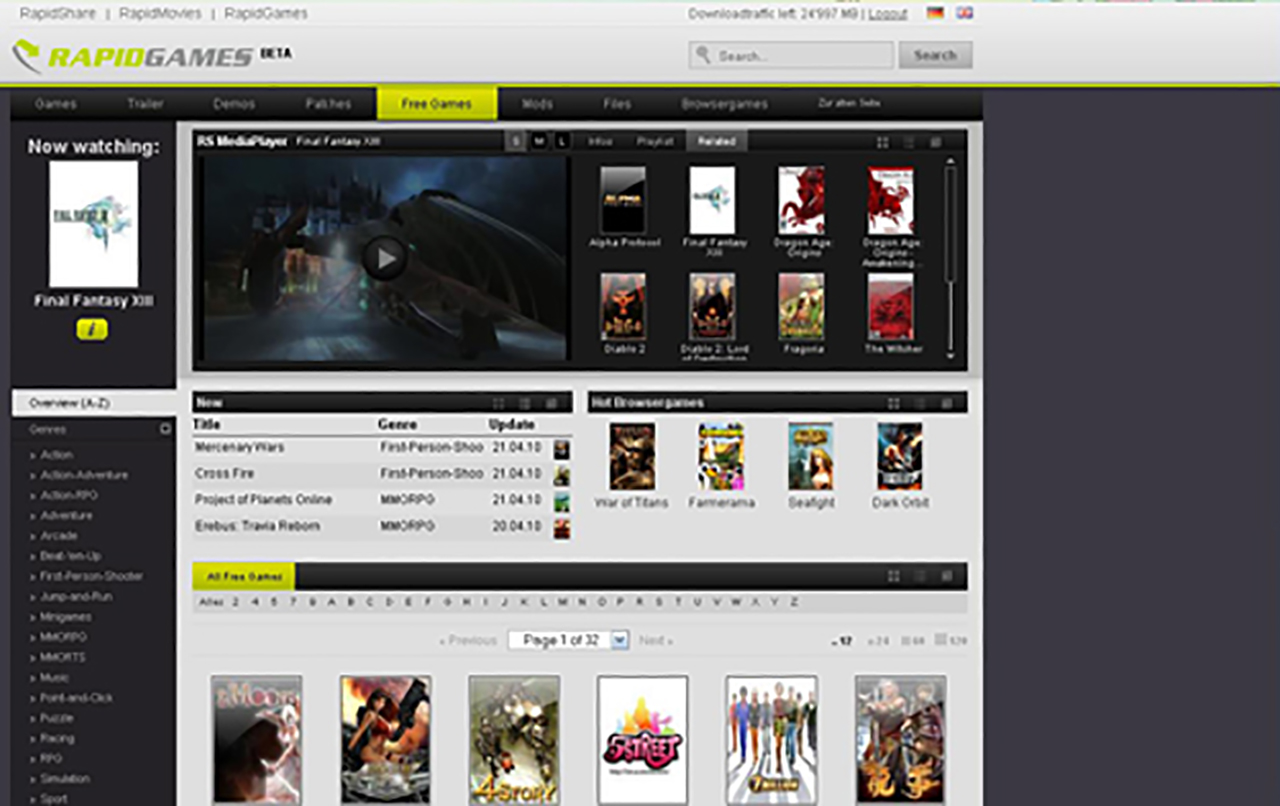
Task: Open the Seafight browsergame cover
Action: (x=811, y=456)
